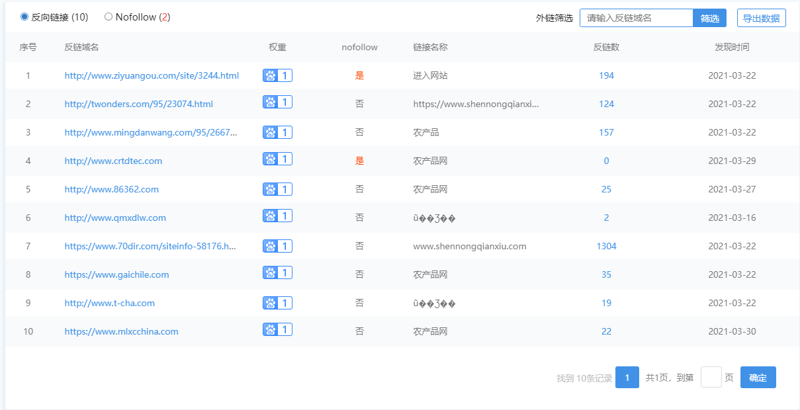Image resolution: width=800 pixels, height=410 pixels.
Task: Click weight badge icon for gaichile.com row
Action: (277, 274)
